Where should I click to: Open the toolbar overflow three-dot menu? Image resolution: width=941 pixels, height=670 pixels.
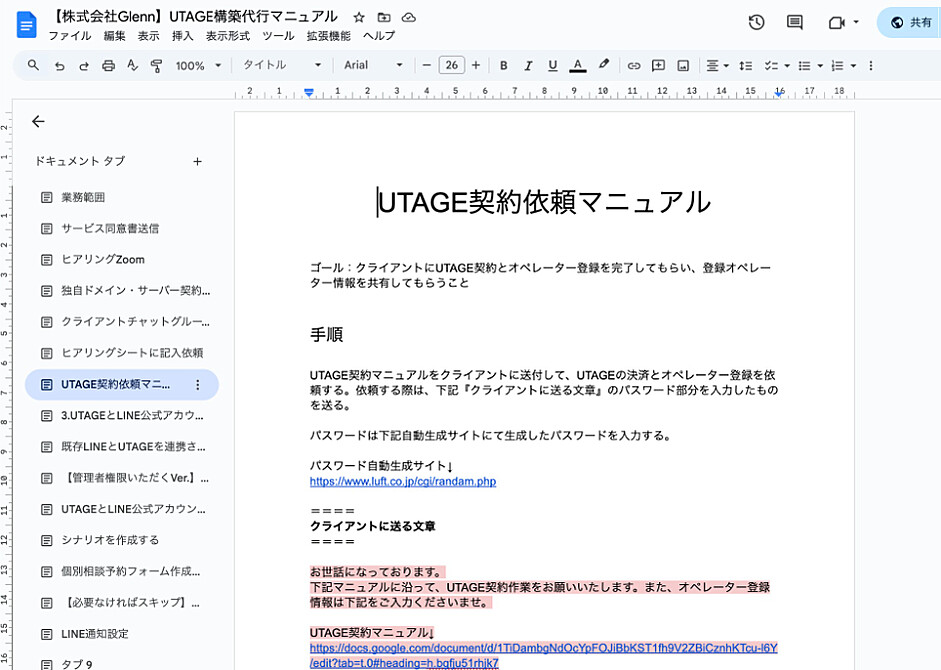871,65
